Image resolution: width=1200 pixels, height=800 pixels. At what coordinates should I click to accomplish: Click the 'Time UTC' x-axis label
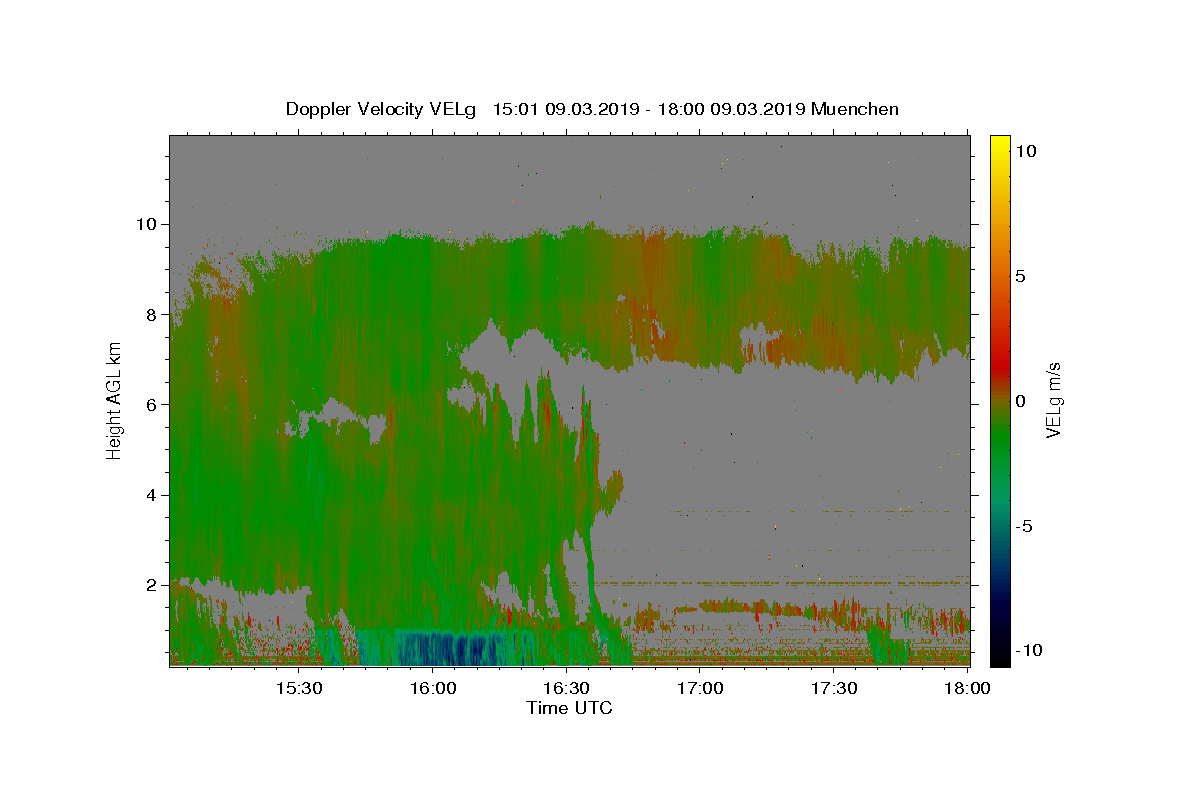569,708
